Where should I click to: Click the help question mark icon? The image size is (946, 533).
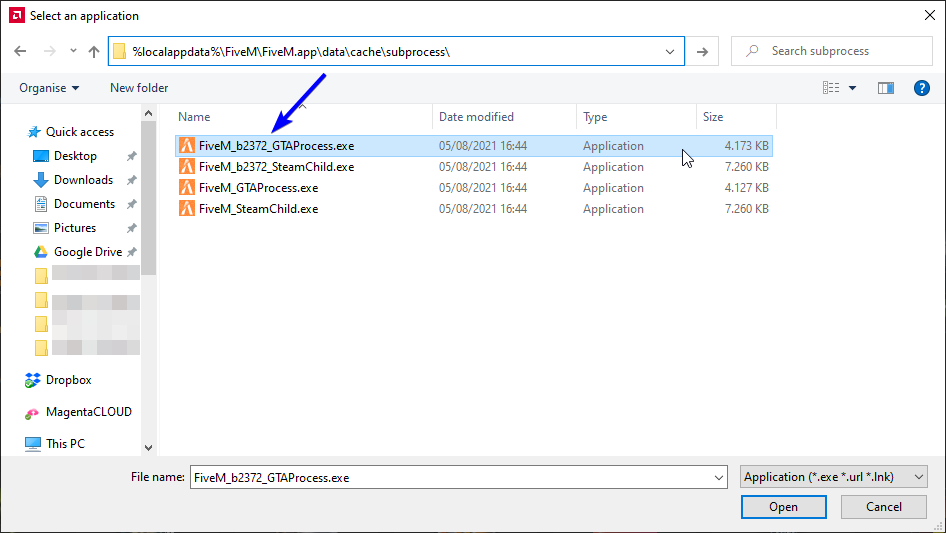pyautogui.click(x=922, y=88)
